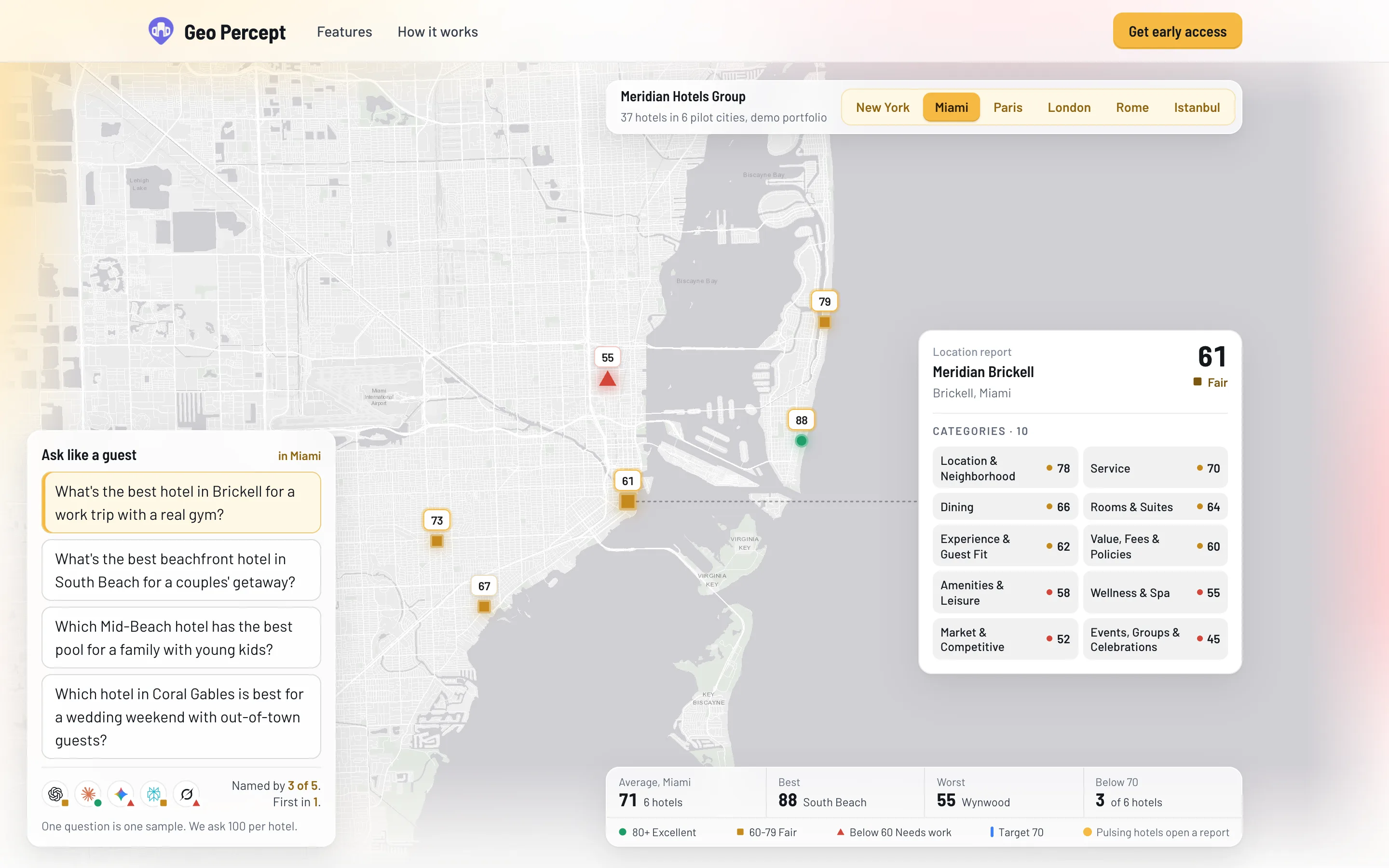Click the Geo Percept logo icon

pyautogui.click(x=161, y=31)
